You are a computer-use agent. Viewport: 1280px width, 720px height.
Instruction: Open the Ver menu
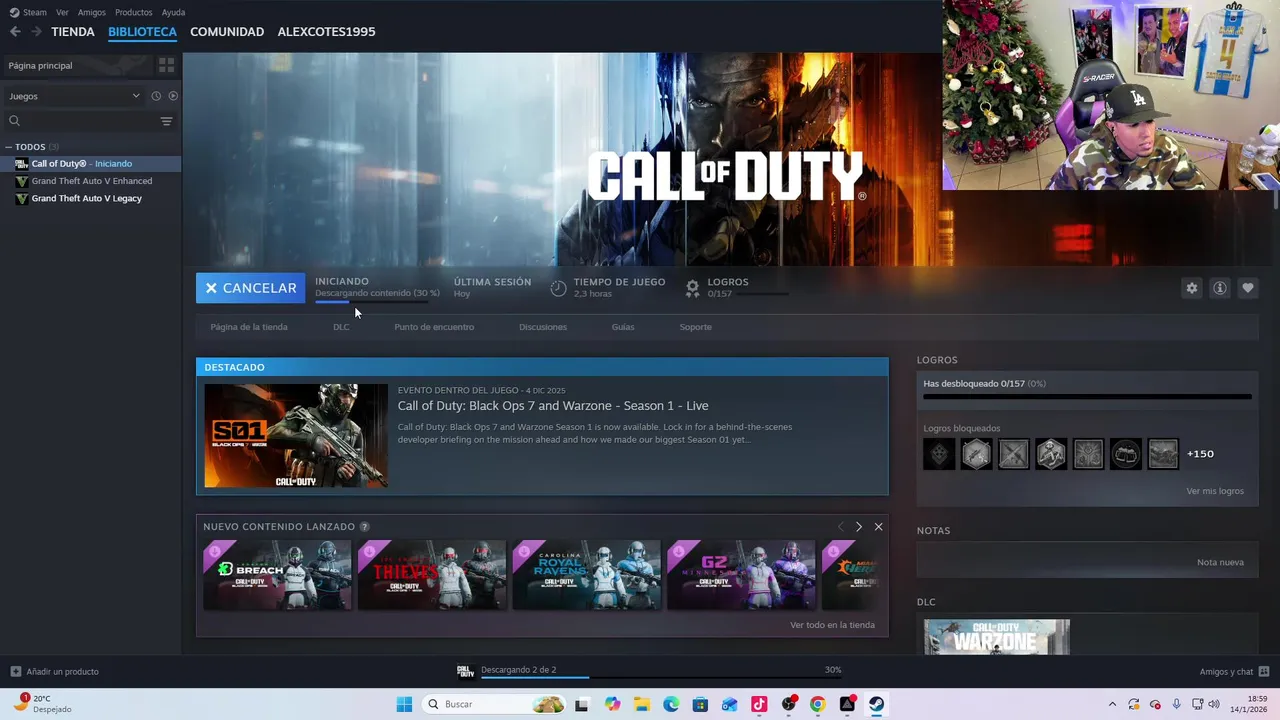point(62,12)
